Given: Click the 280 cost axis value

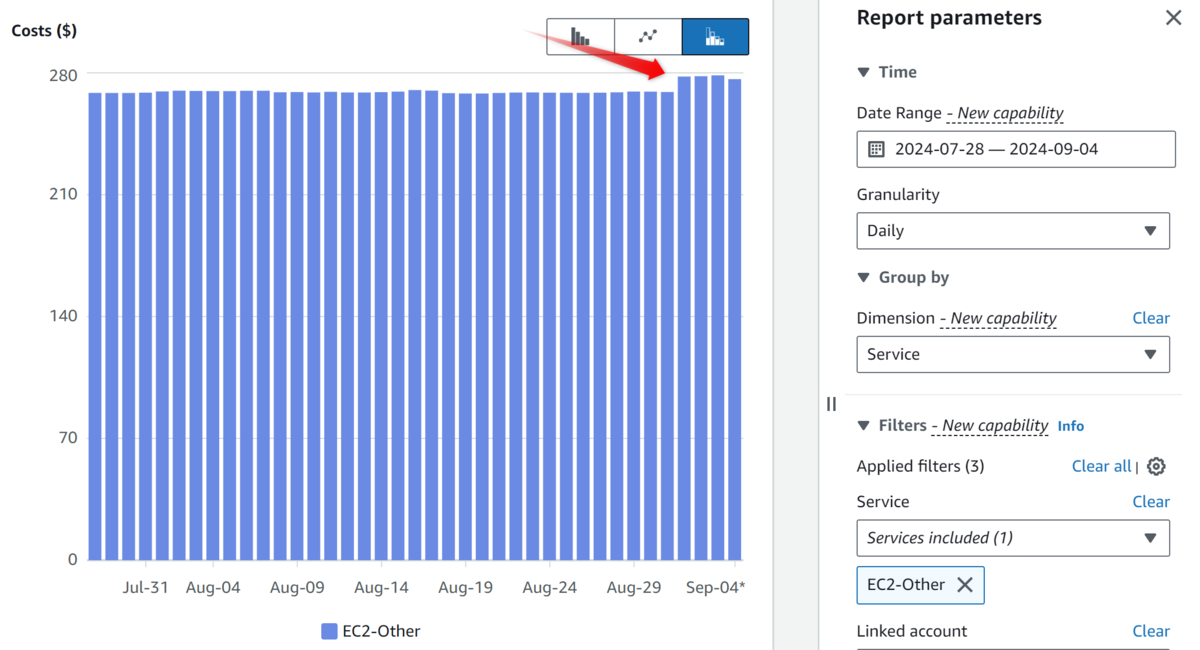Looking at the screenshot, I should coord(64,74).
